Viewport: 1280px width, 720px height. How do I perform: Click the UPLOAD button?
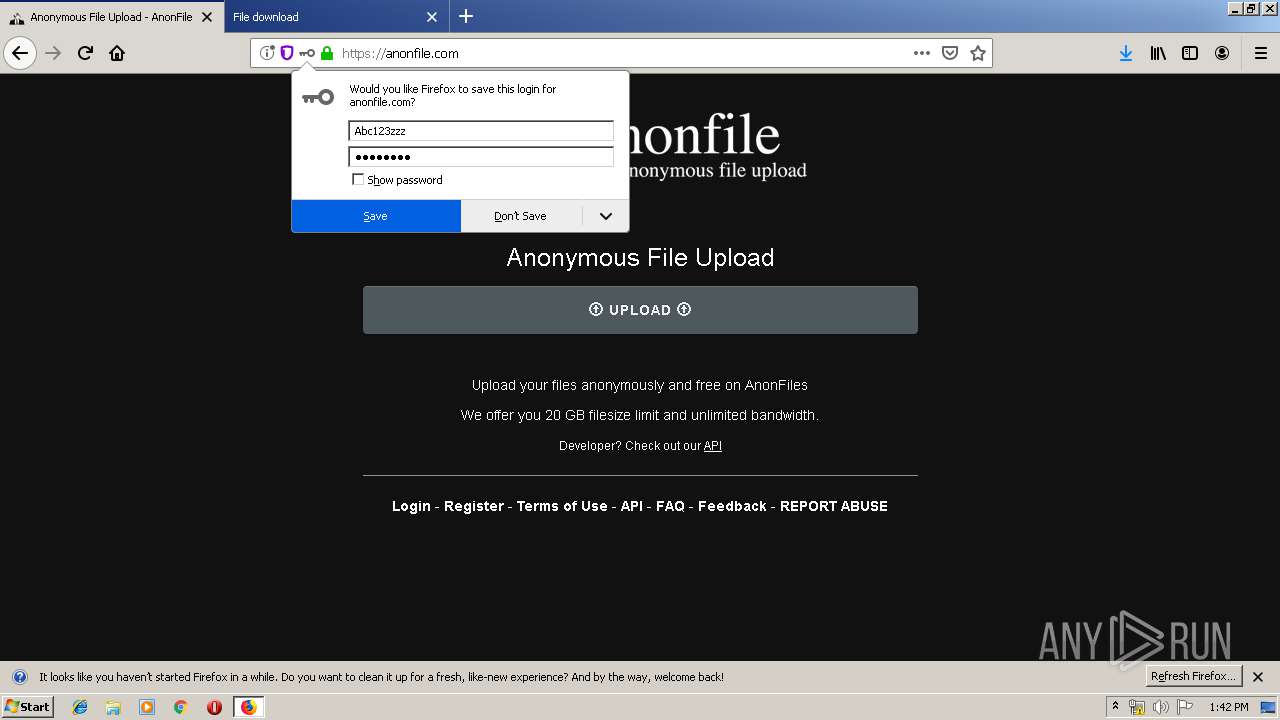[x=640, y=310]
